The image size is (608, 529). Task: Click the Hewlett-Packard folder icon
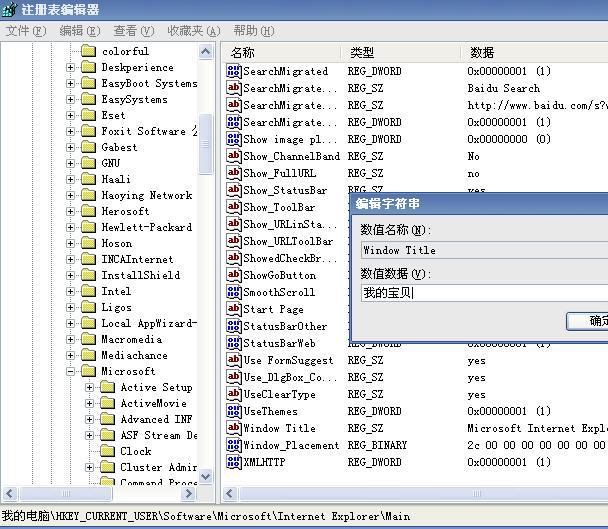[88, 227]
